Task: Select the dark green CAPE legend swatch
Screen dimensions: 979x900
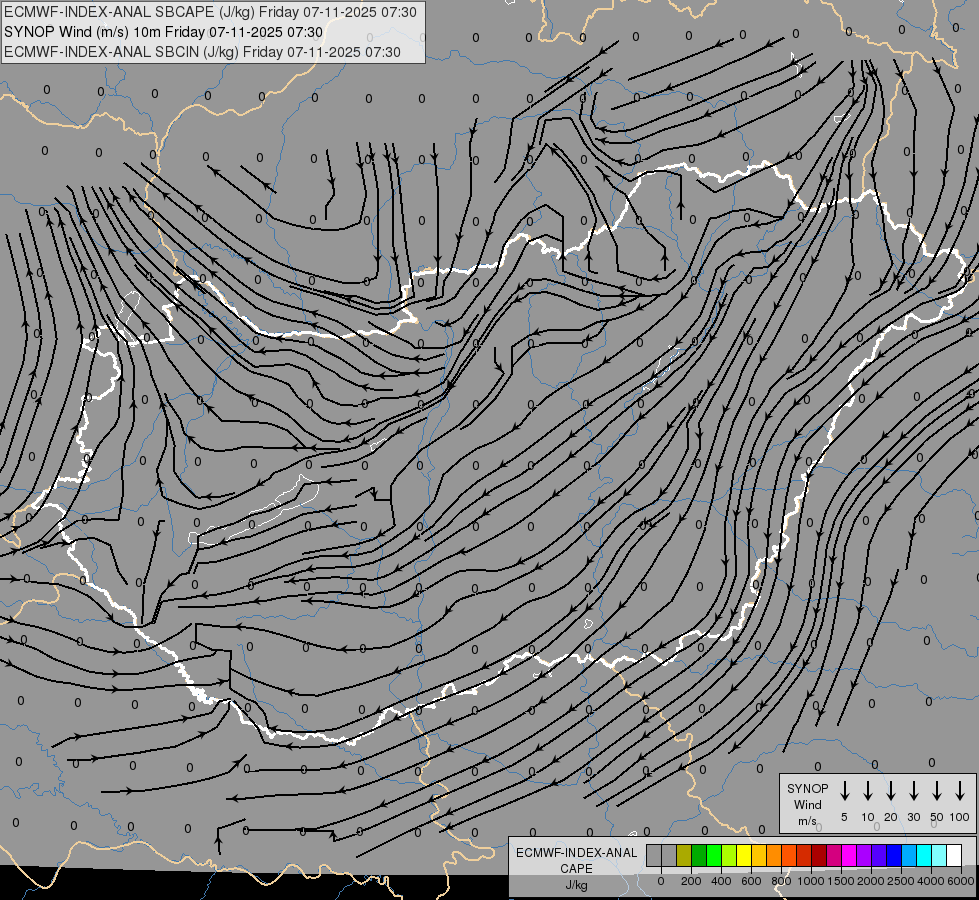Action: pyautogui.click(x=699, y=855)
